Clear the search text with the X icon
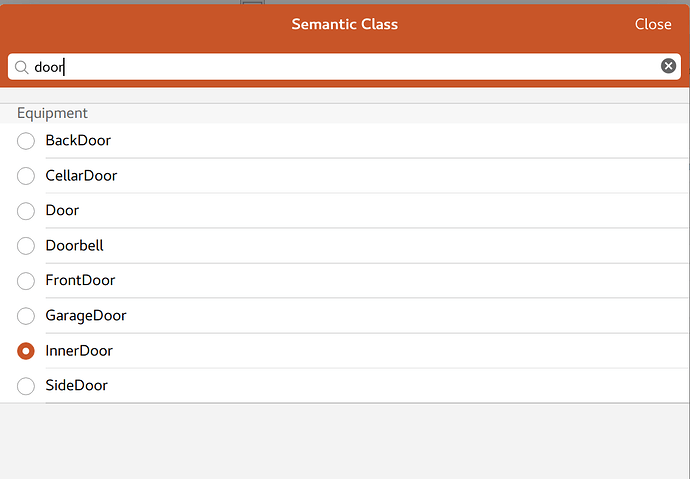 [x=668, y=67]
